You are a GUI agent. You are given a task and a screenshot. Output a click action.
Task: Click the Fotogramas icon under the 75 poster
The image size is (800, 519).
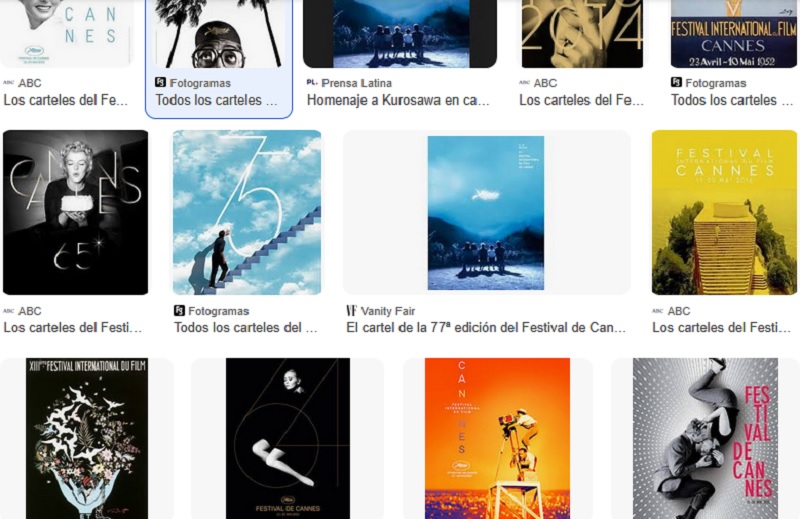click(179, 310)
